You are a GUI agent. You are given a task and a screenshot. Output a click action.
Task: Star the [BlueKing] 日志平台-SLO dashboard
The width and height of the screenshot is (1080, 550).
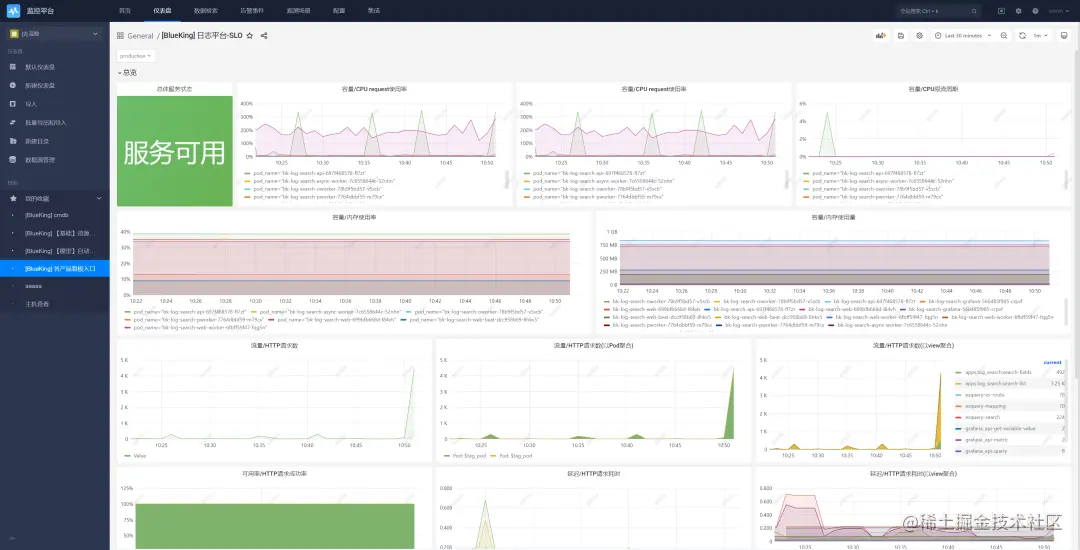[x=250, y=36]
